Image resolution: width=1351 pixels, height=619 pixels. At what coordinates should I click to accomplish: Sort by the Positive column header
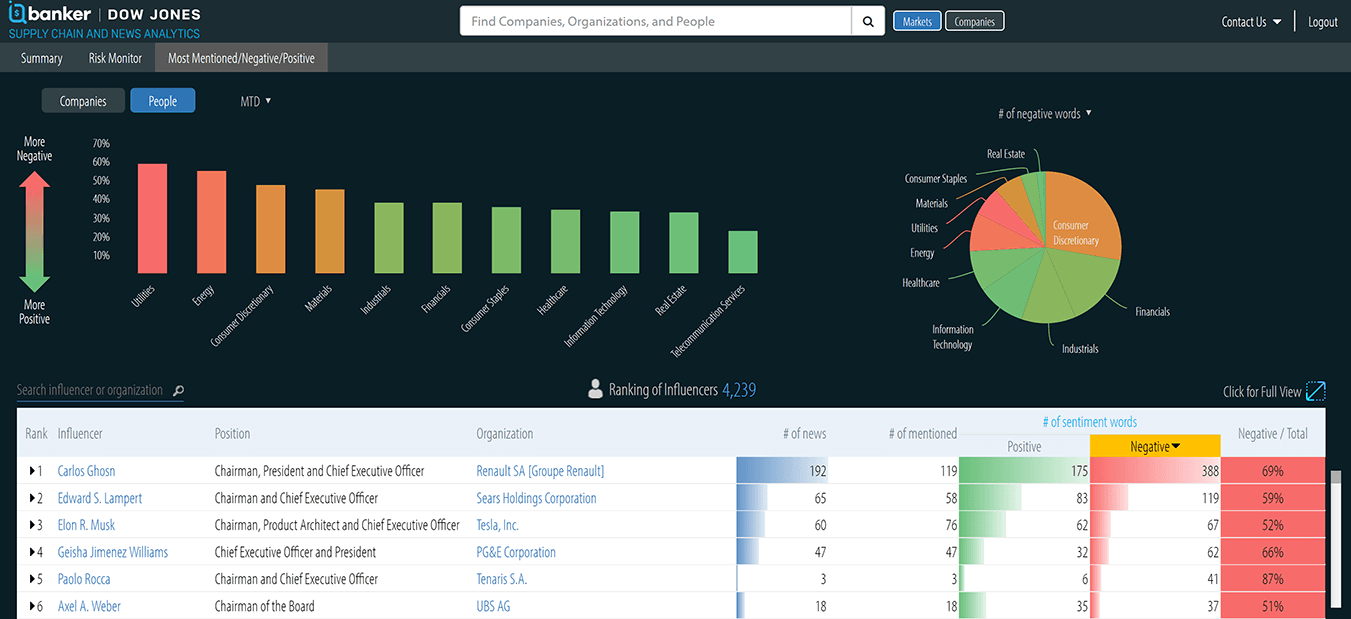pyautogui.click(x=1024, y=447)
